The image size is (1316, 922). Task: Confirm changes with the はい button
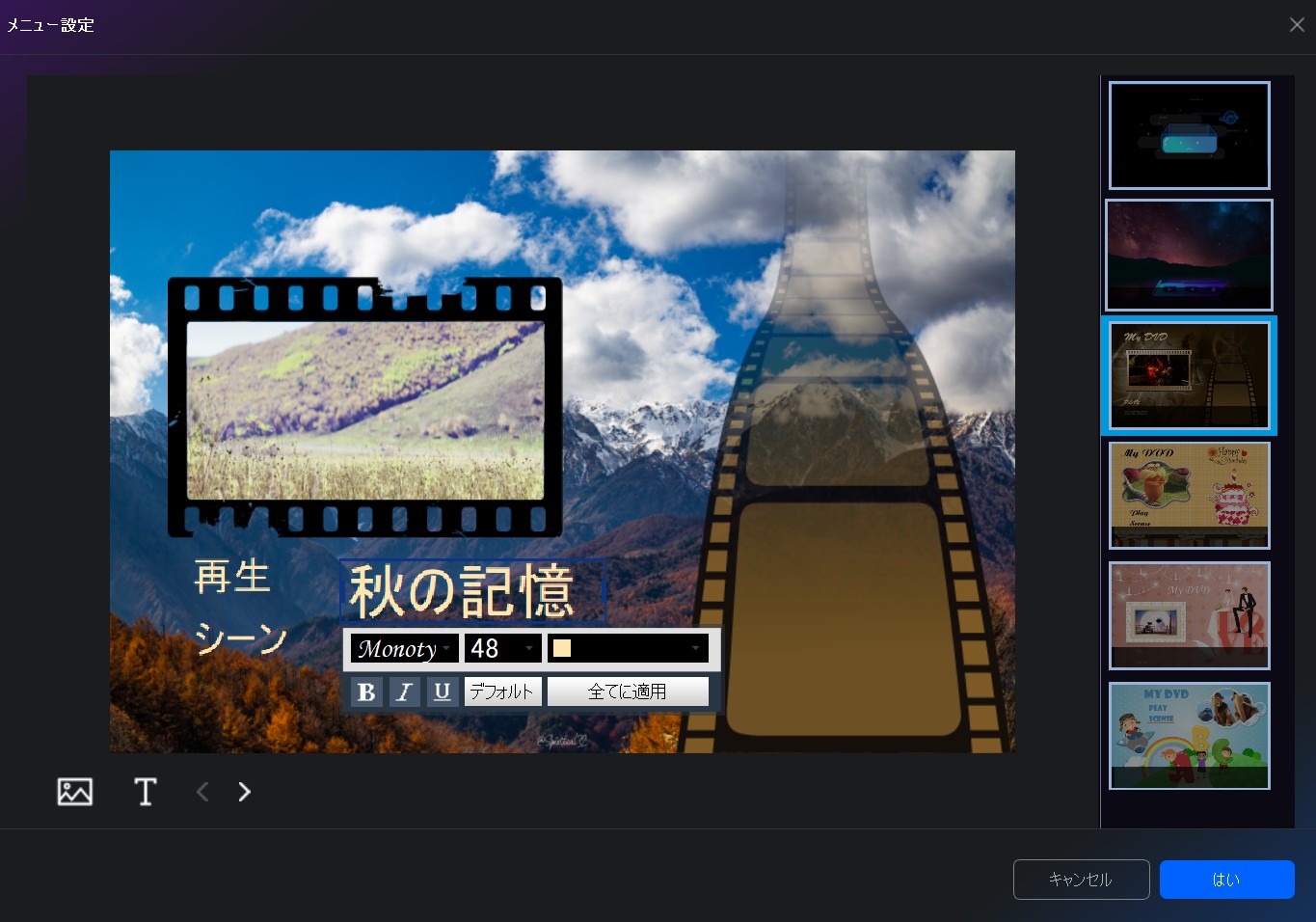click(1226, 879)
